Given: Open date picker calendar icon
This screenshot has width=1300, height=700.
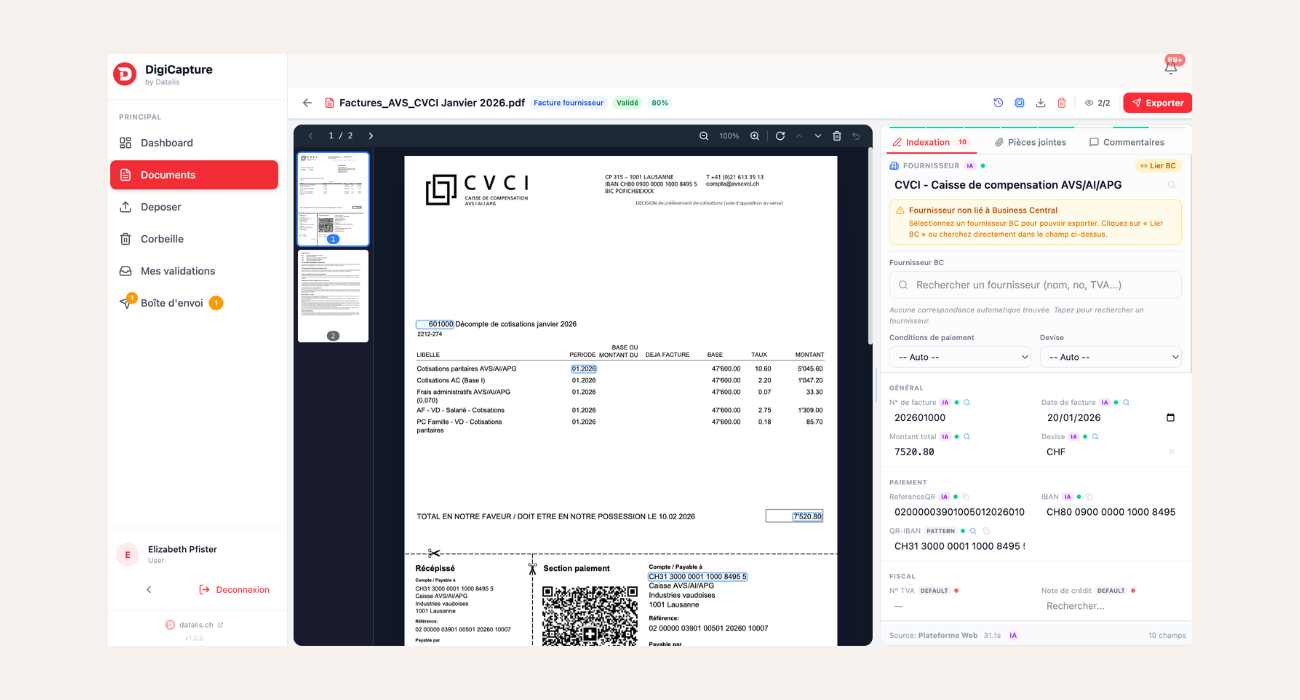Looking at the screenshot, I should [1171, 418].
